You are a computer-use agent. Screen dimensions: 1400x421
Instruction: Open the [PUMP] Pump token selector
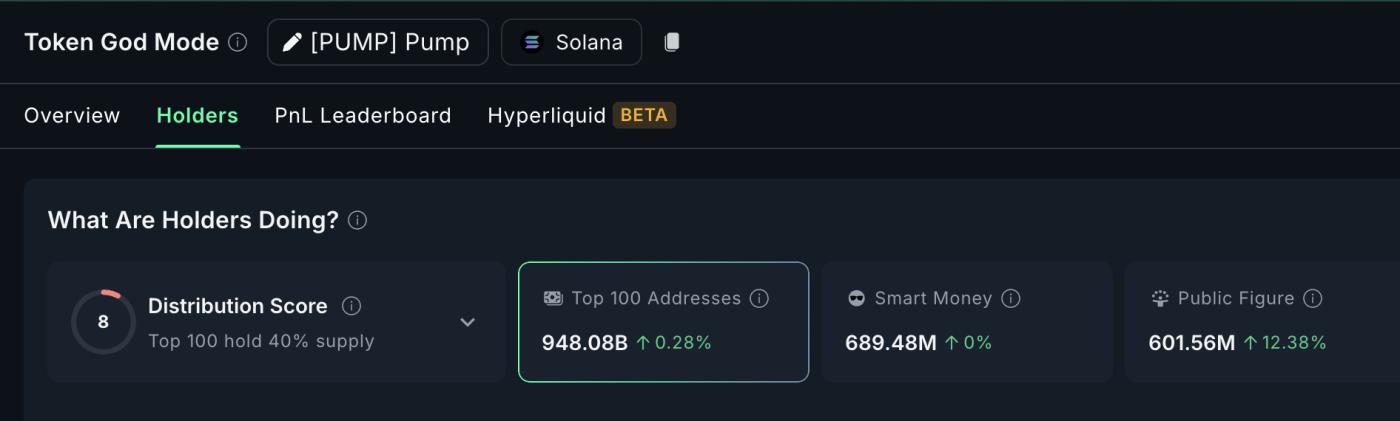point(378,42)
